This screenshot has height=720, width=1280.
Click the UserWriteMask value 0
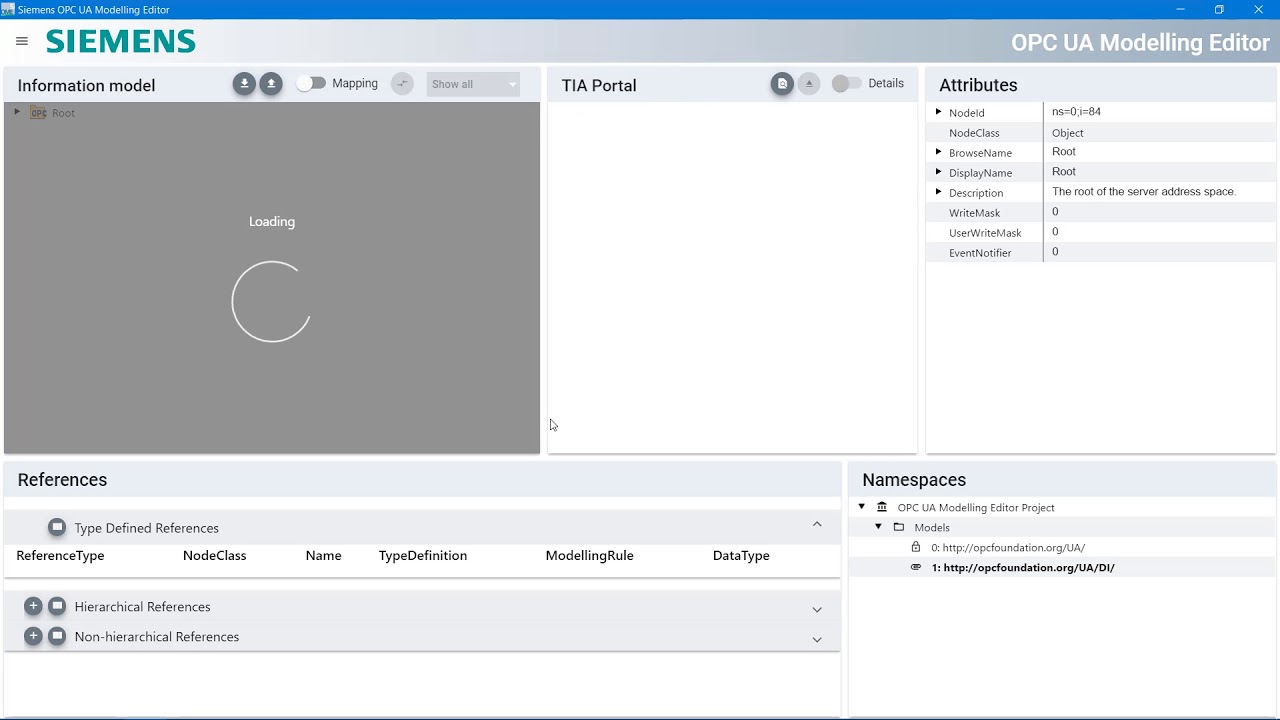point(1055,231)
